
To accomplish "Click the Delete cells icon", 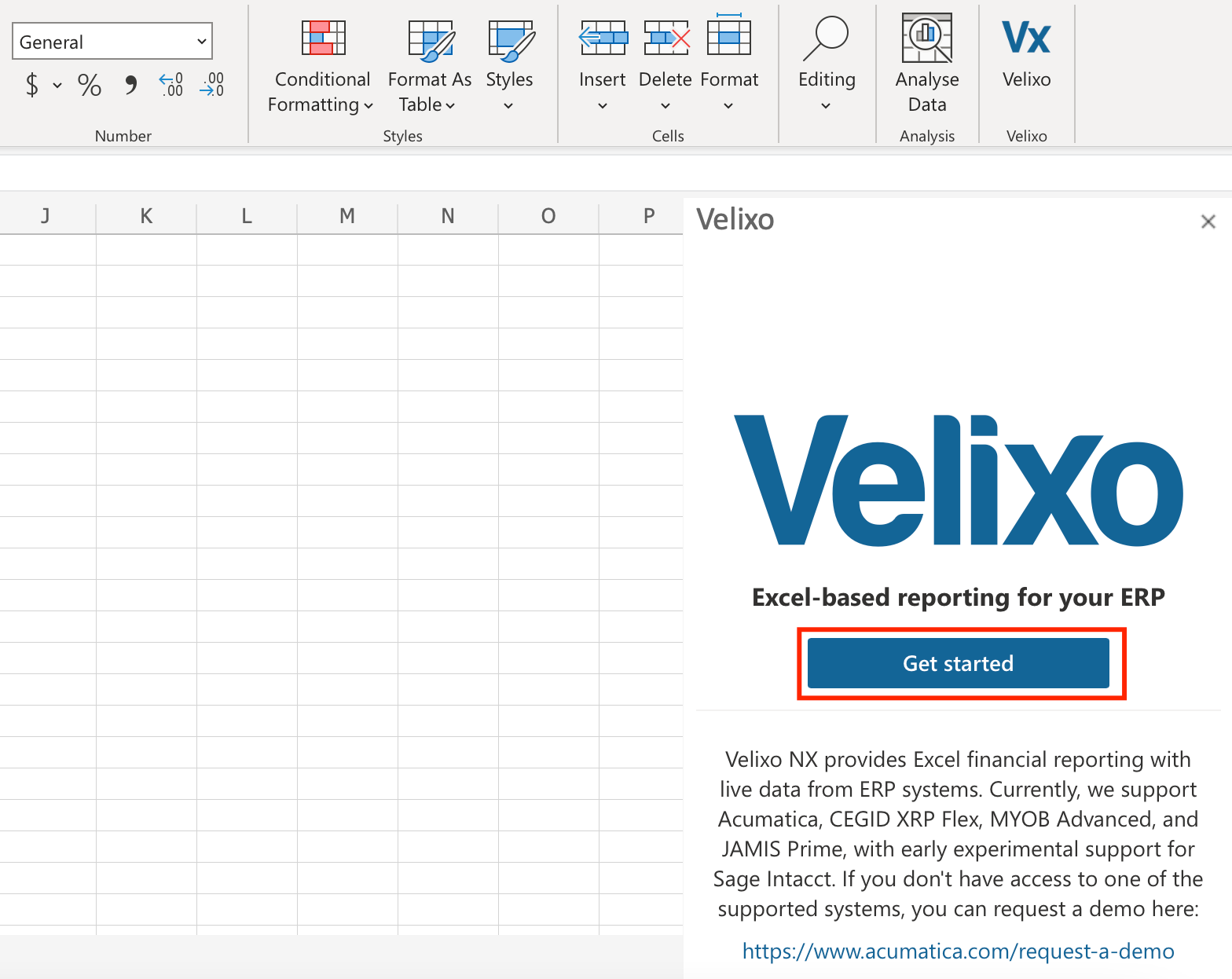I will (x=665, y=38).
